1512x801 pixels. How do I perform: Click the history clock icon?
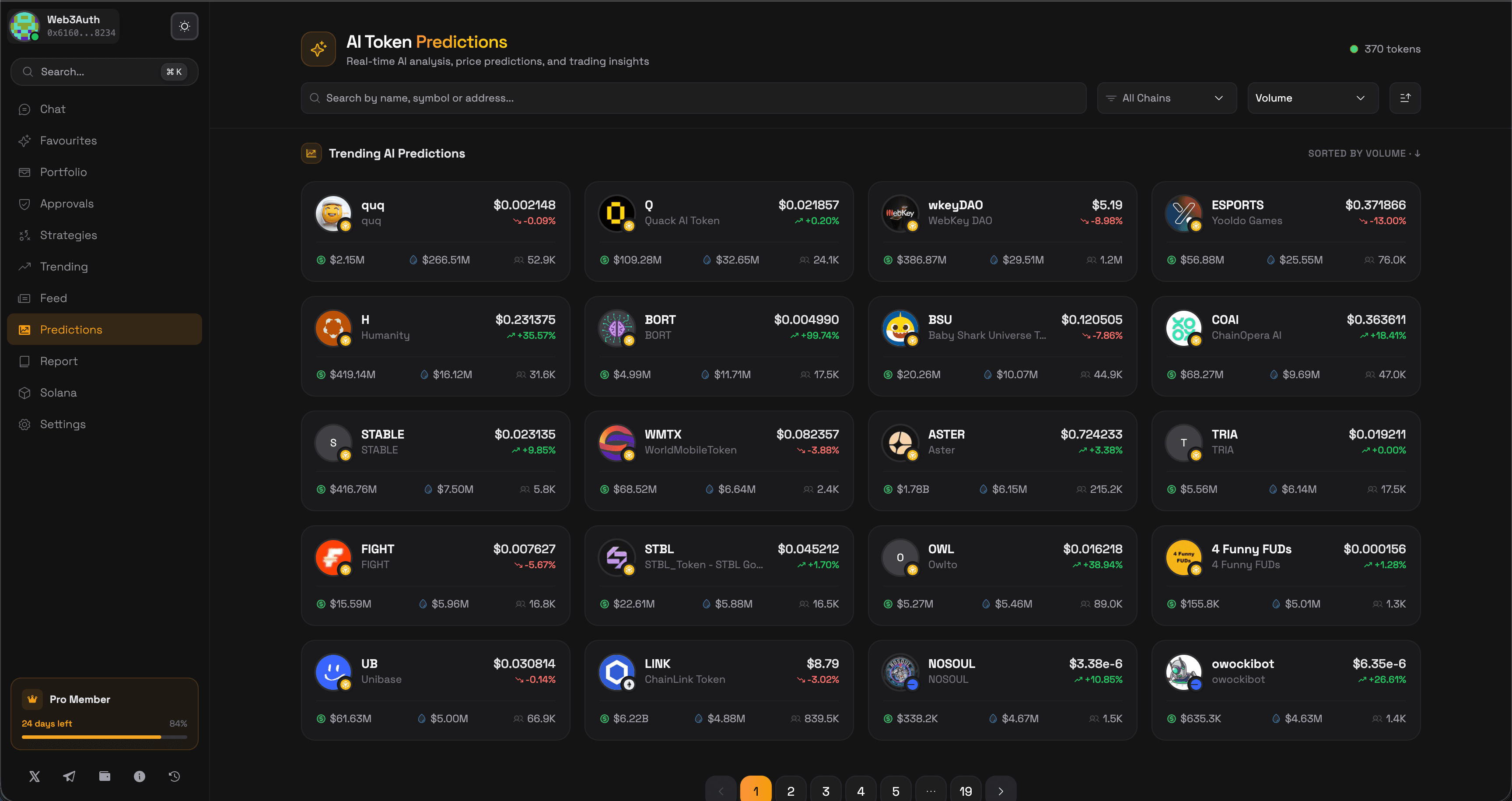(174, 776)
